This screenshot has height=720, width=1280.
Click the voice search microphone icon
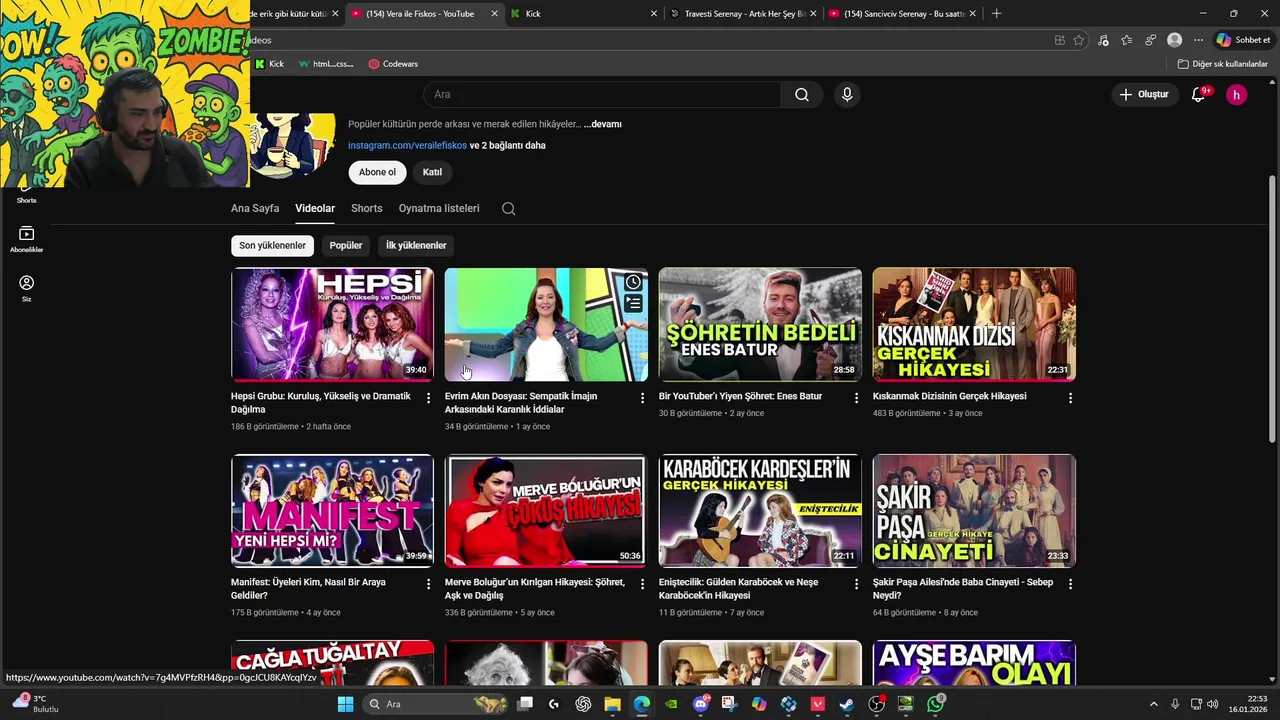pyautogui.click(x=847, y=95)
